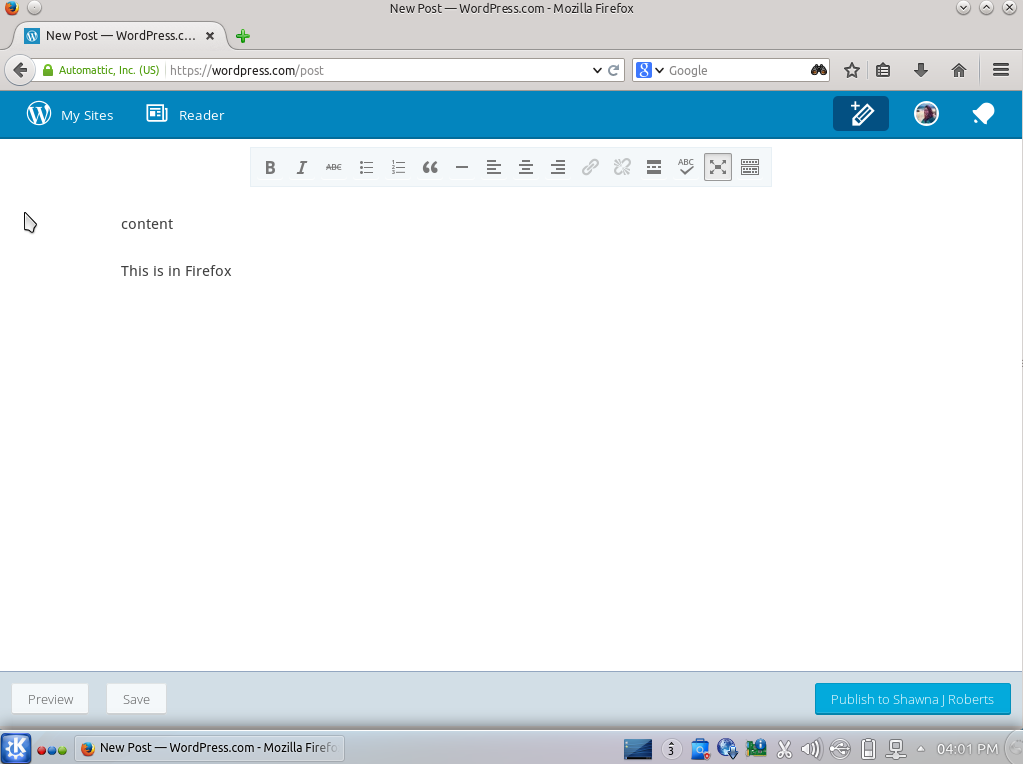This screenshot has width=1023, height=764.
Task: Click the Preview button
Action: point(50,699)
